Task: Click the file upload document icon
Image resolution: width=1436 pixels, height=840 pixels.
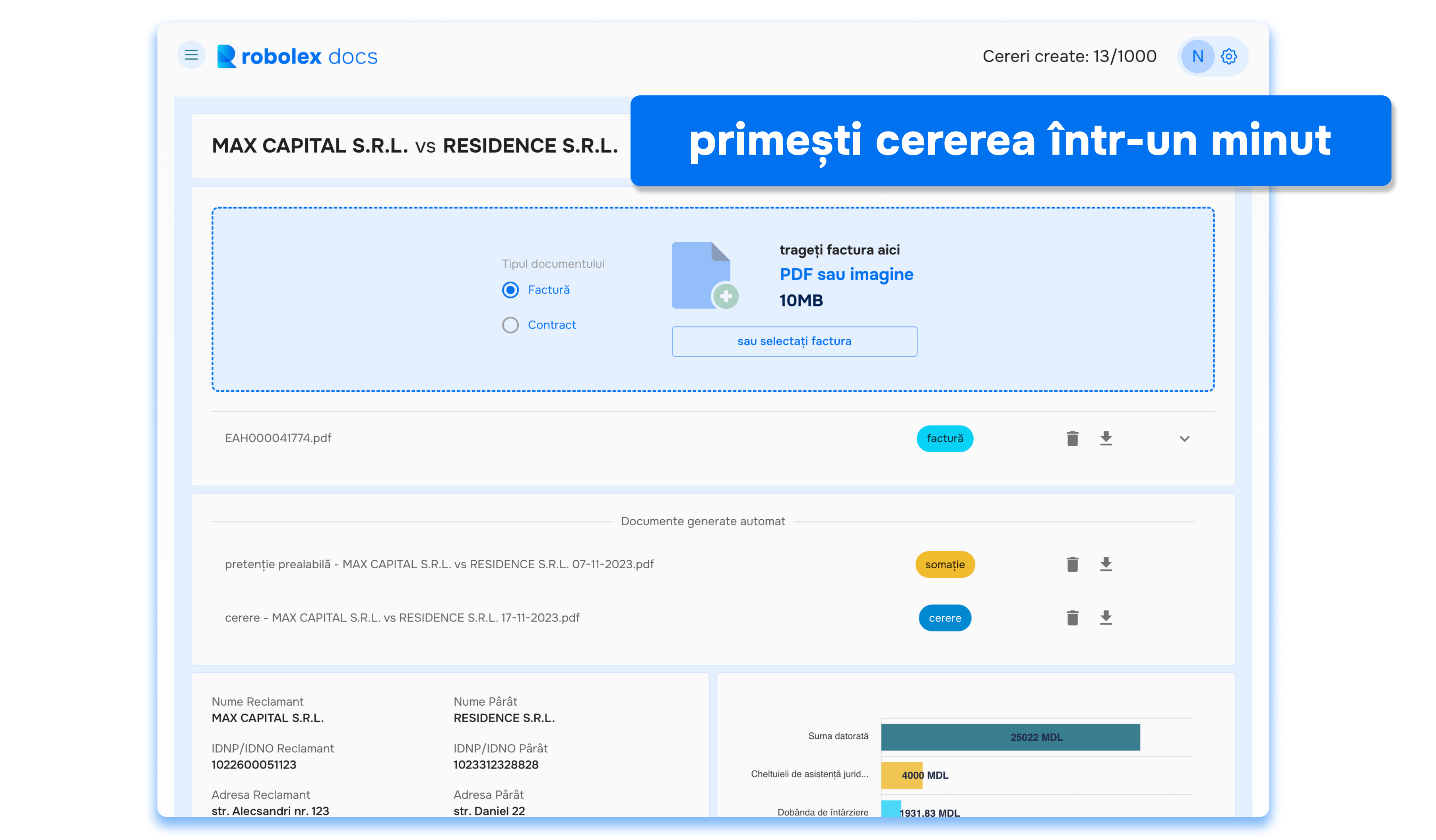Action: (704, 276)
